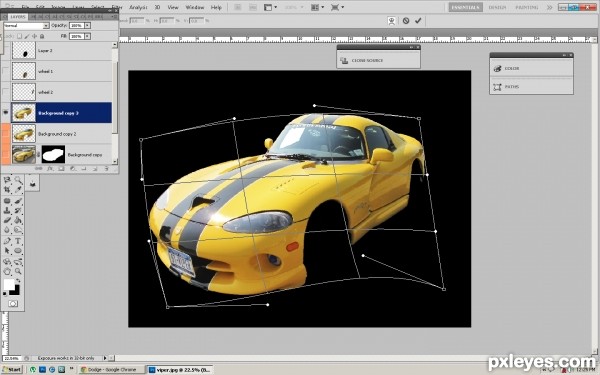Open the status bar info arrow

[x=105, y=358]
